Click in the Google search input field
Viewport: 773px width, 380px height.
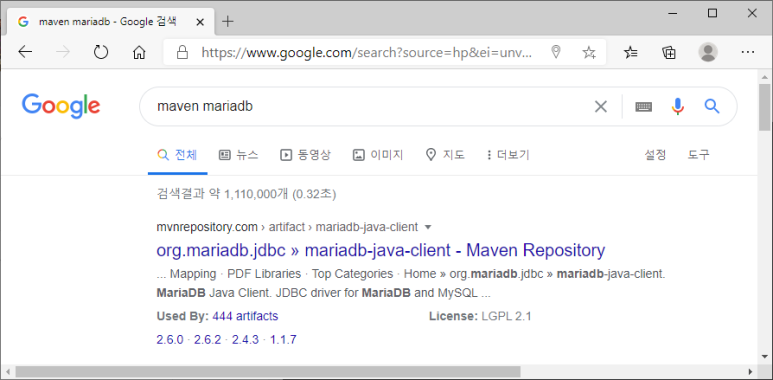(370, 106)
